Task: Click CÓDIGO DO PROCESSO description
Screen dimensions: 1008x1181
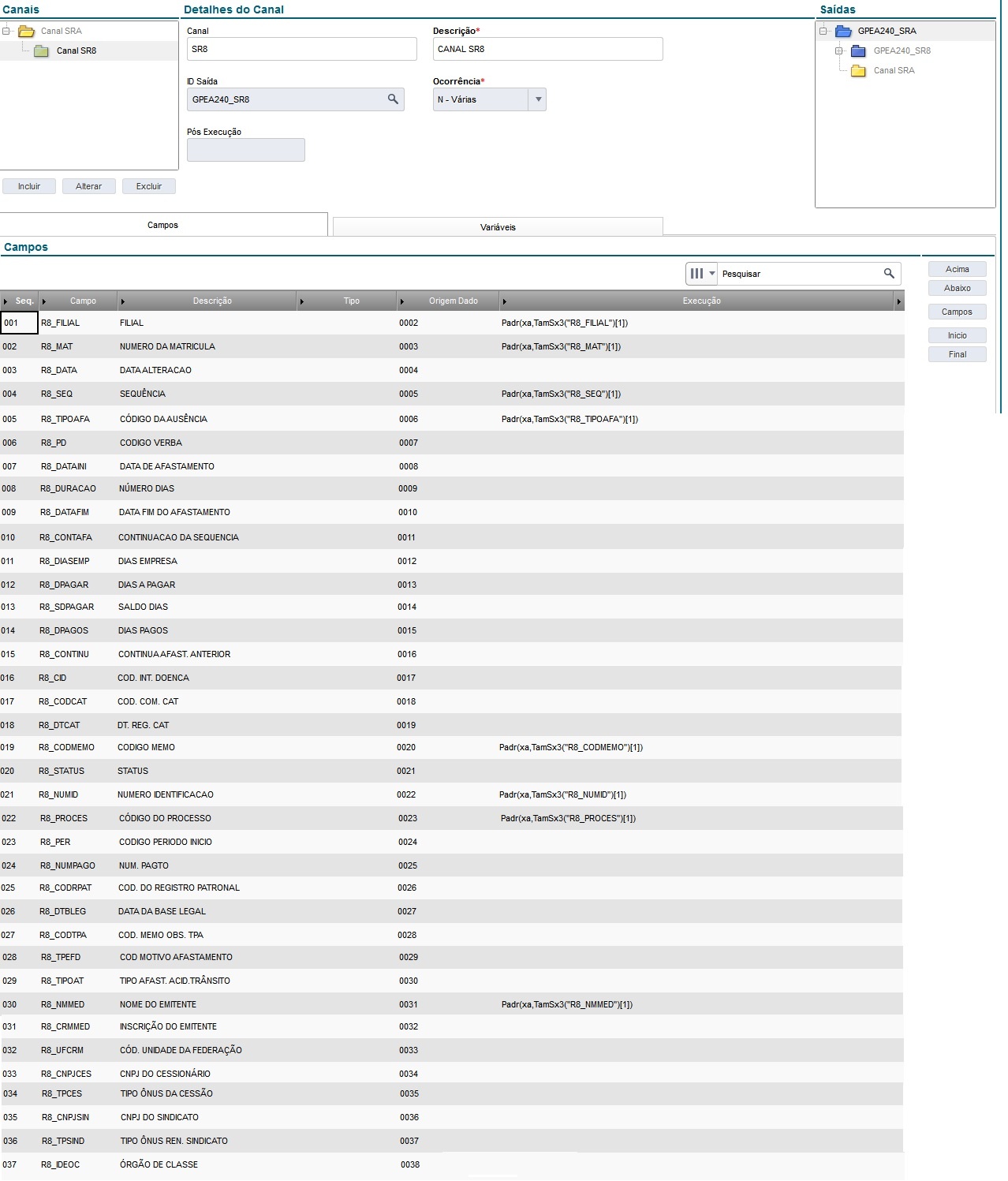Action: (165, 818)
